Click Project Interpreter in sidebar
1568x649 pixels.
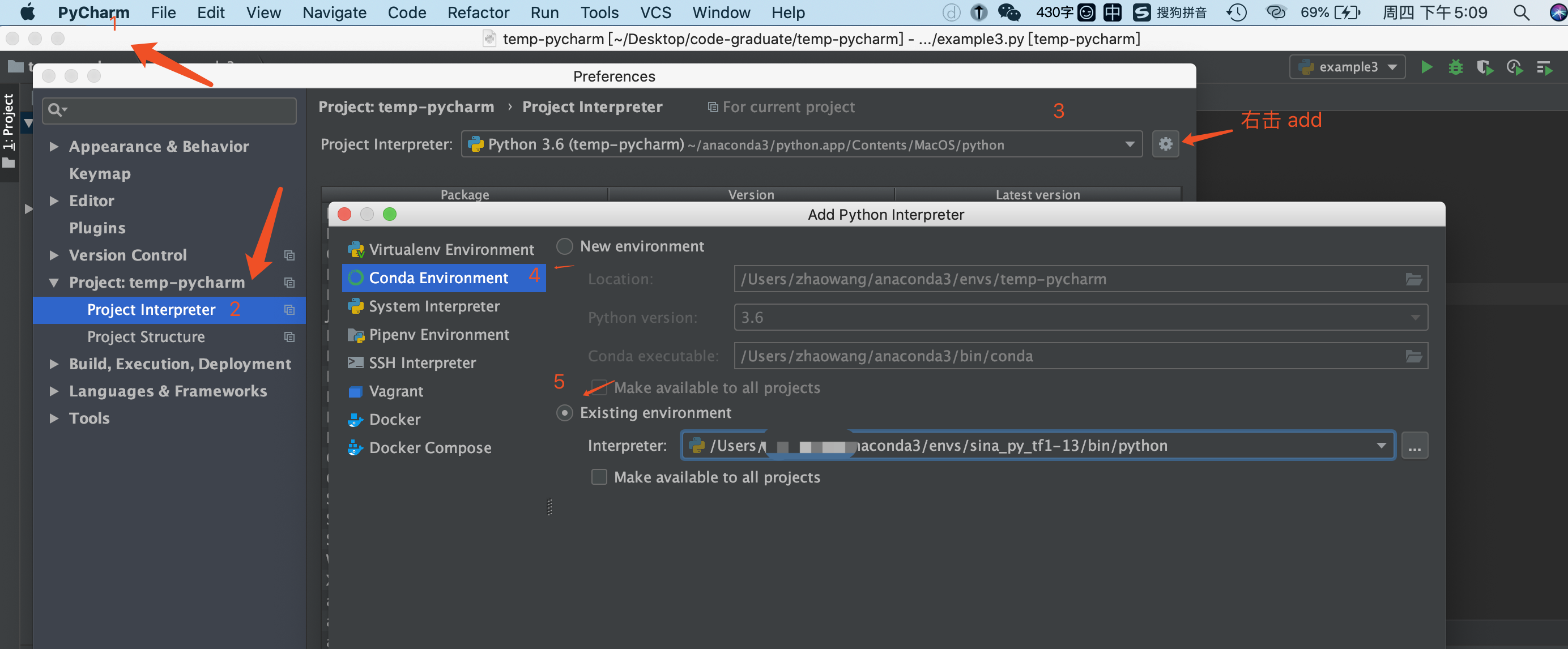click(151, 308)
